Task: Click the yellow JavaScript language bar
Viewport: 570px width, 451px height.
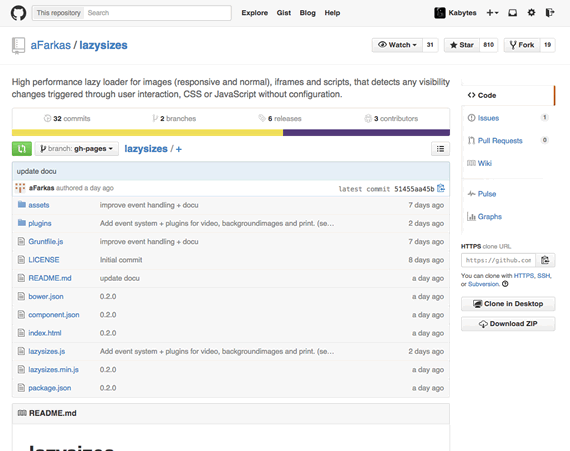Action: [147, 133]
